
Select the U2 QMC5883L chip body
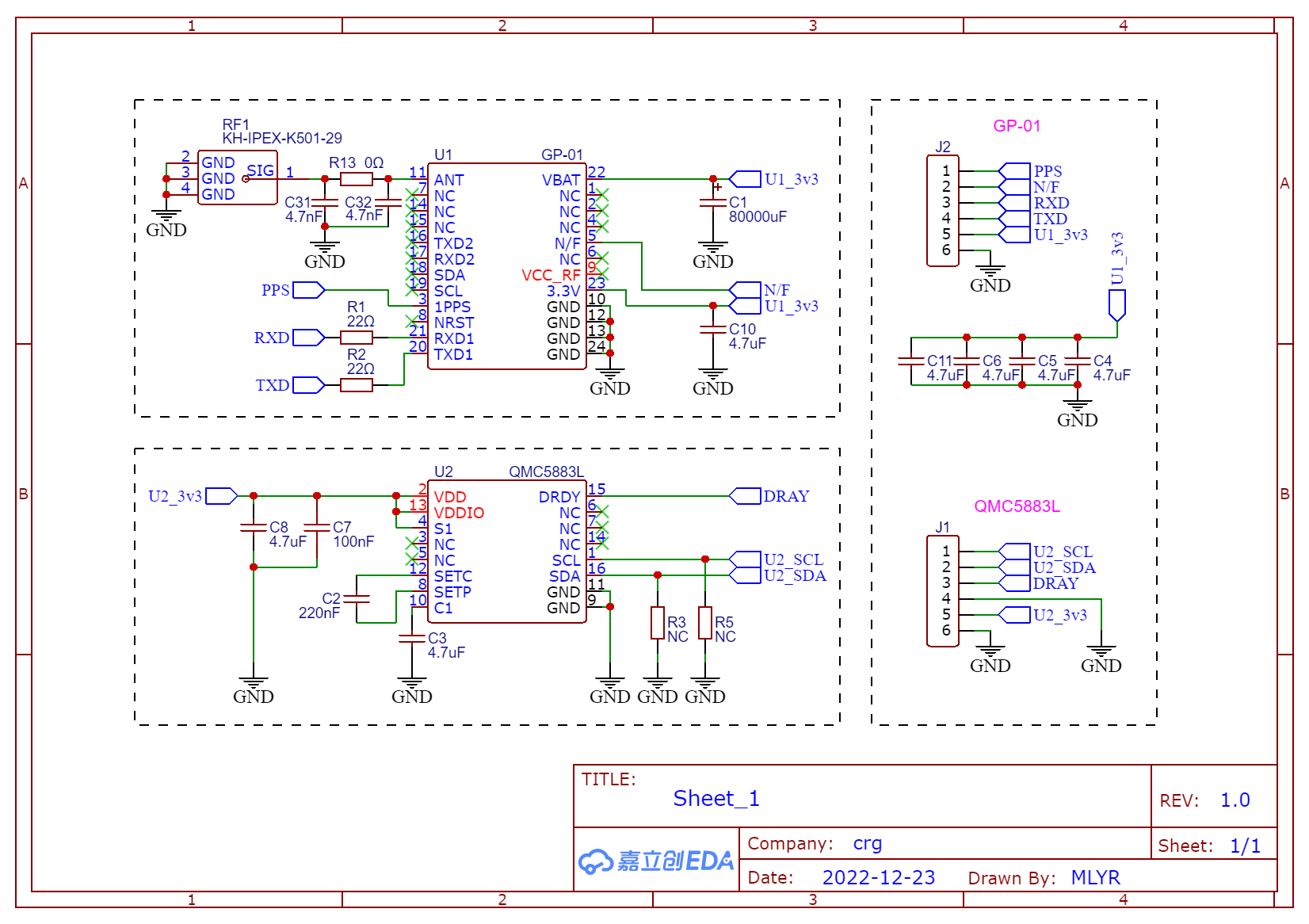(x=507, y=552)
